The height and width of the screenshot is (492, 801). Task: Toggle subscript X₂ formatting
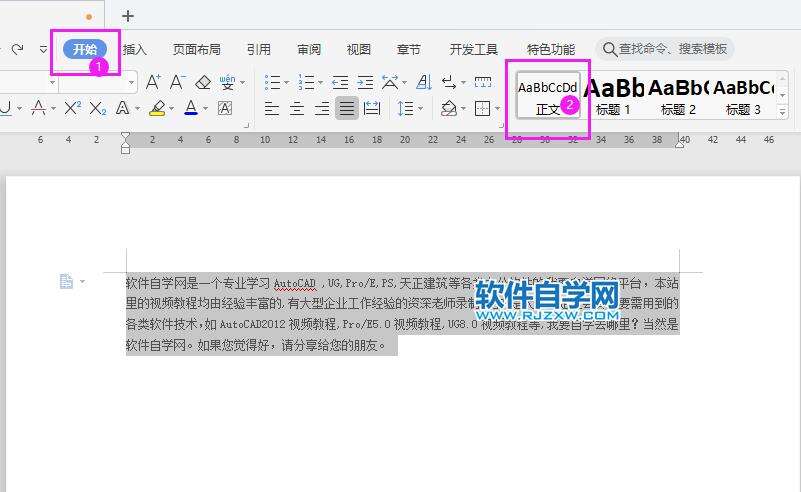(98, 108)
